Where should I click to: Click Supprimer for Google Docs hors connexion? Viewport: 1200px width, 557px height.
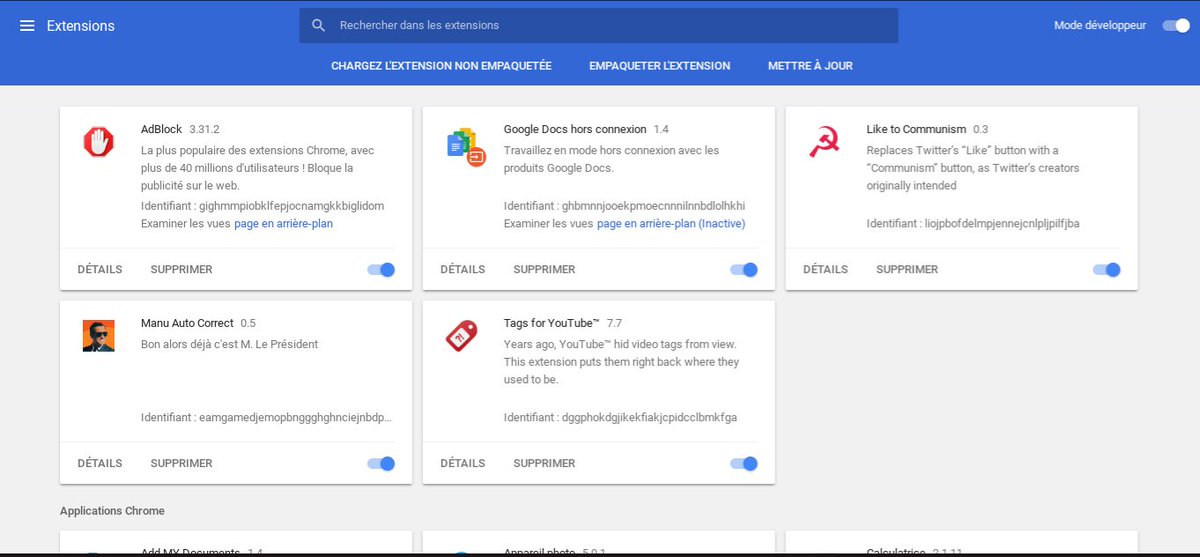pyautogui.click(x=544, y=269)
